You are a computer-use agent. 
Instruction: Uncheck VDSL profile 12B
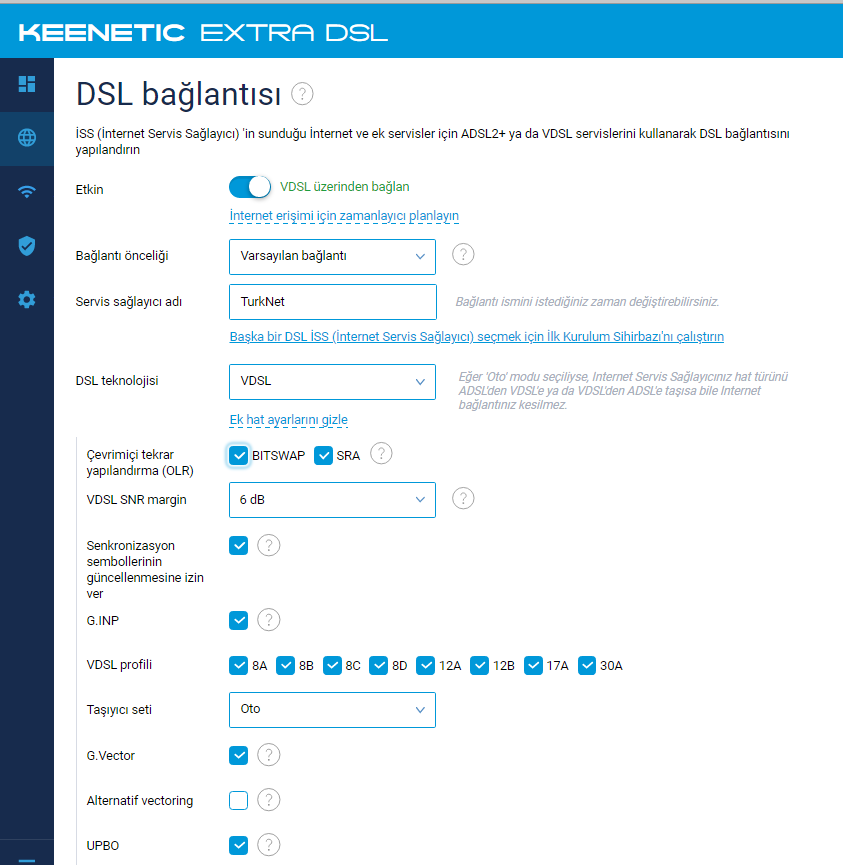click(x=479, y=665)
